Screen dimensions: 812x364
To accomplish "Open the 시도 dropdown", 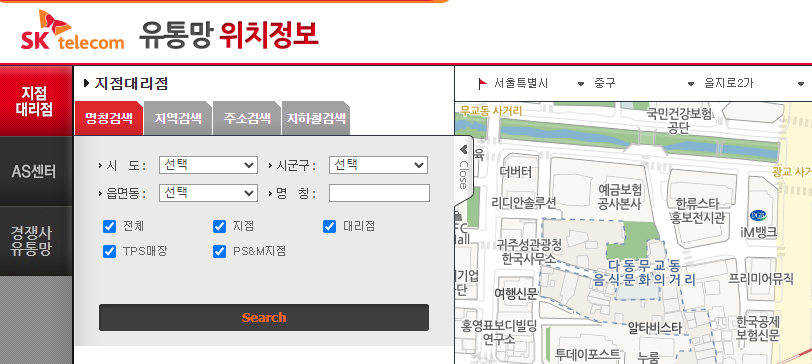I will (x=208, y=165).
